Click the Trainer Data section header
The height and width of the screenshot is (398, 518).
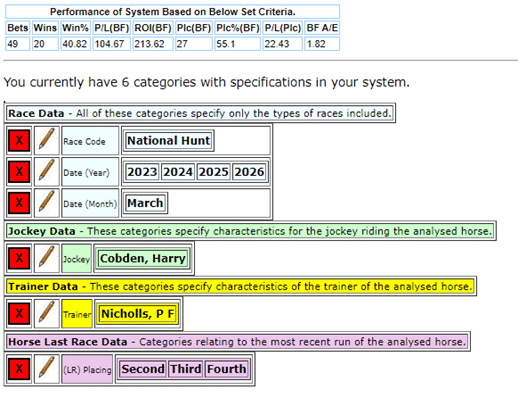click(x=240, y=286)
